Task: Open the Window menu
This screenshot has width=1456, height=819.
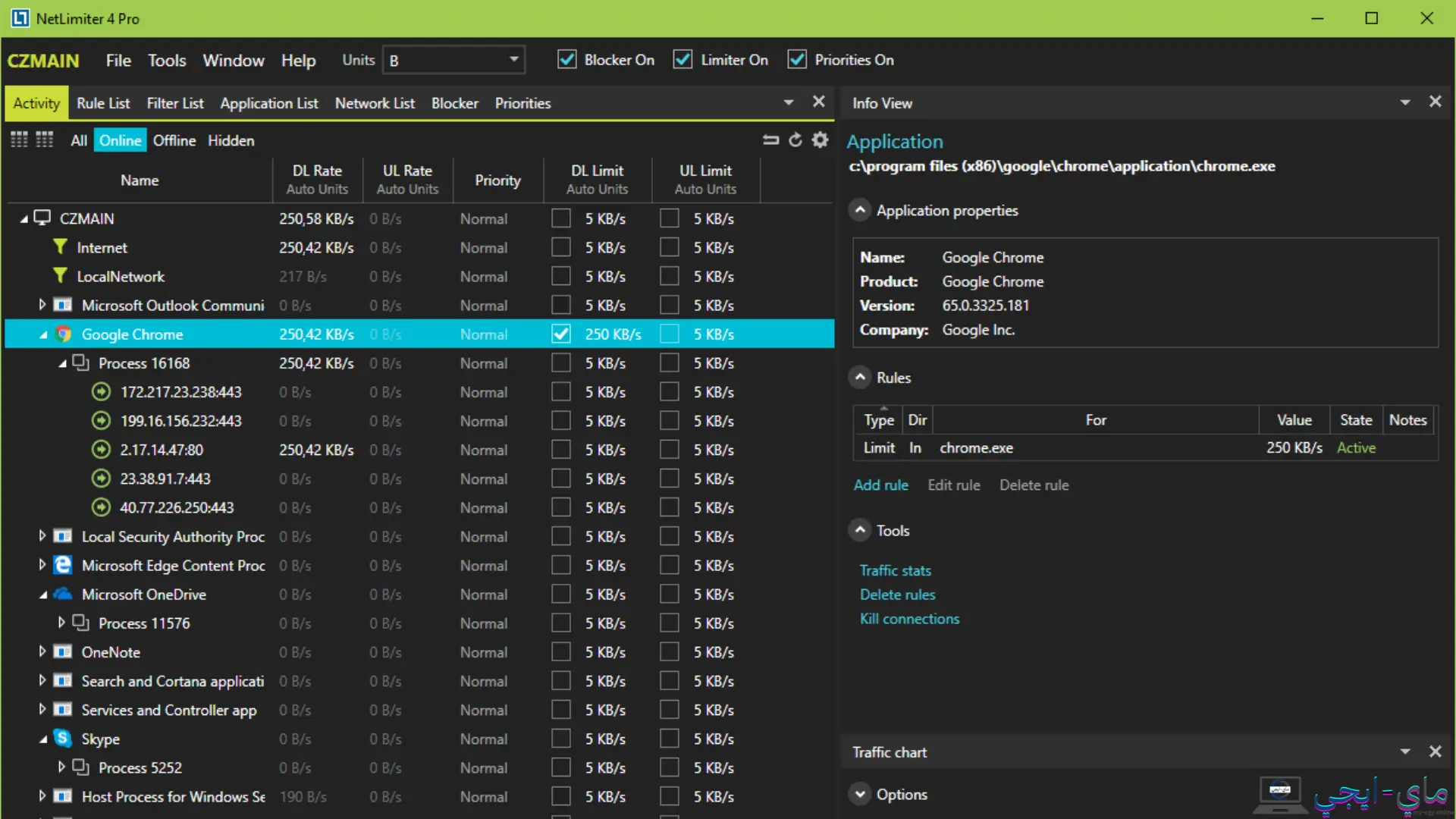Action: click(234, 61)
